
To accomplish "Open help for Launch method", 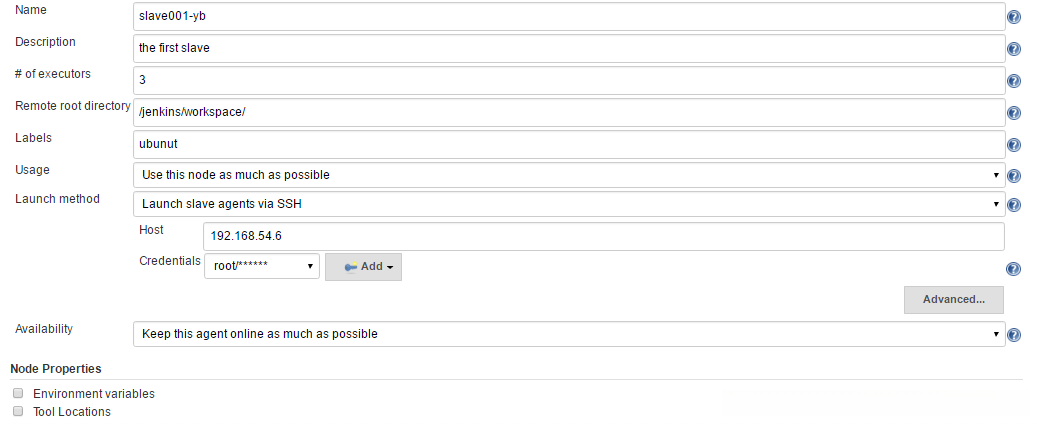I will pyautogui.click(x=1014, y=206).
